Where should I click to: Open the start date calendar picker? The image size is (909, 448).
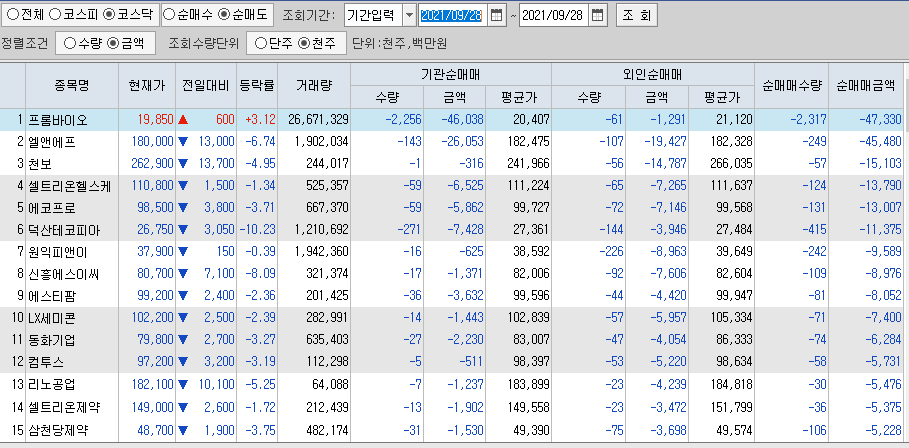point(496,16)
